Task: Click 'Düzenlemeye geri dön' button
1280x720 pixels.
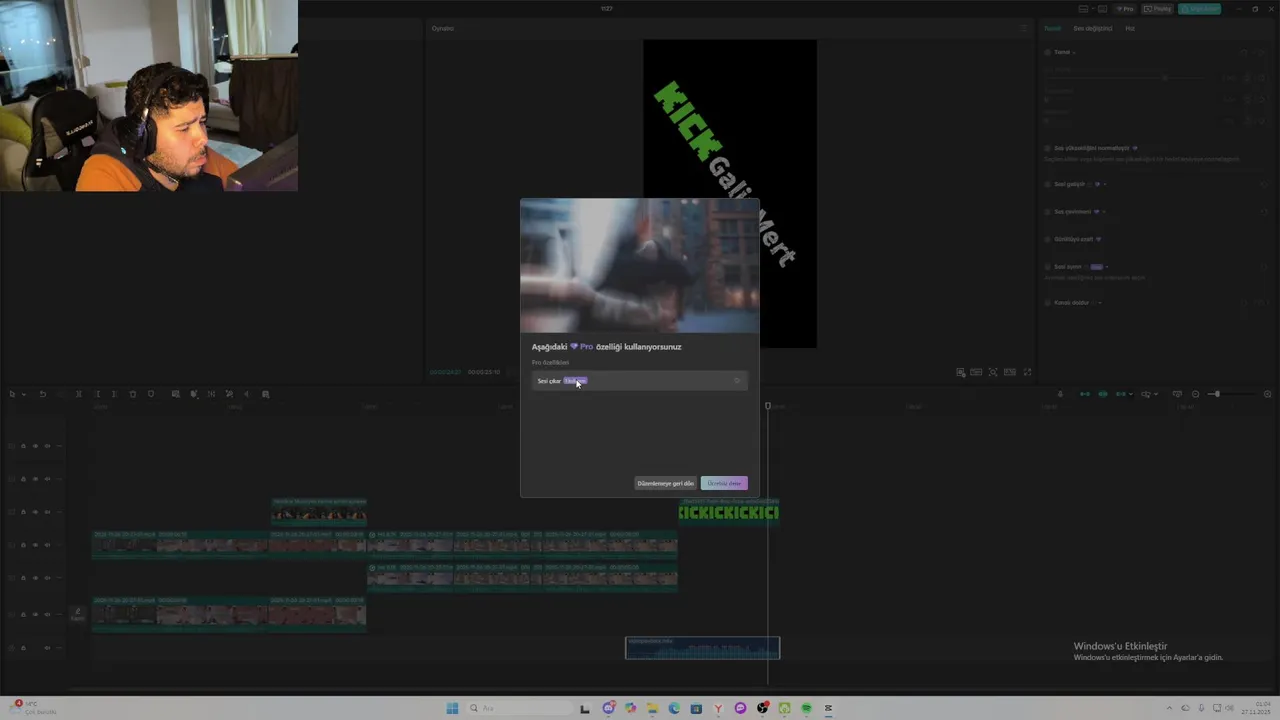Action: point(665,483)
